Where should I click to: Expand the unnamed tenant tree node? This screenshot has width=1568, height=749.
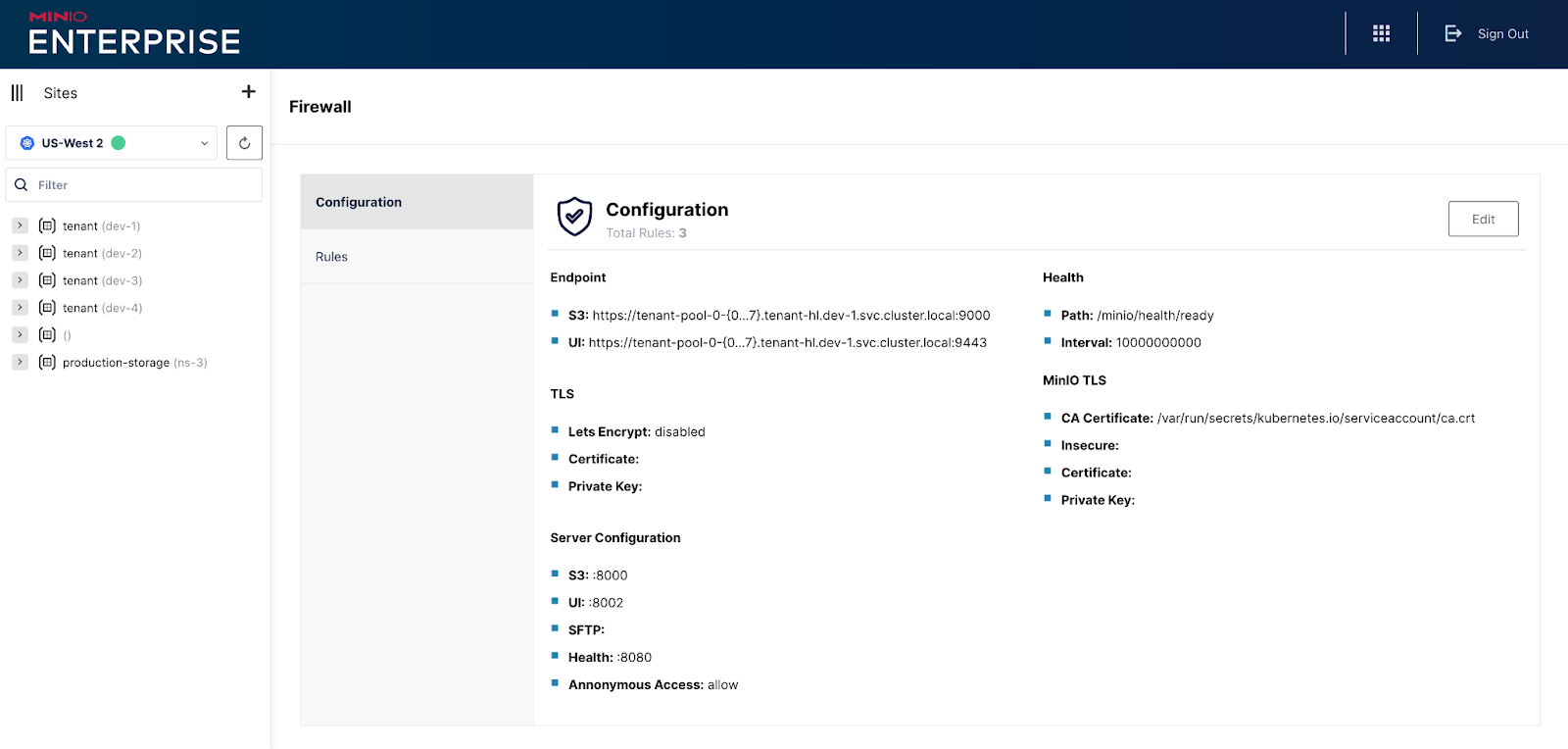20,335
